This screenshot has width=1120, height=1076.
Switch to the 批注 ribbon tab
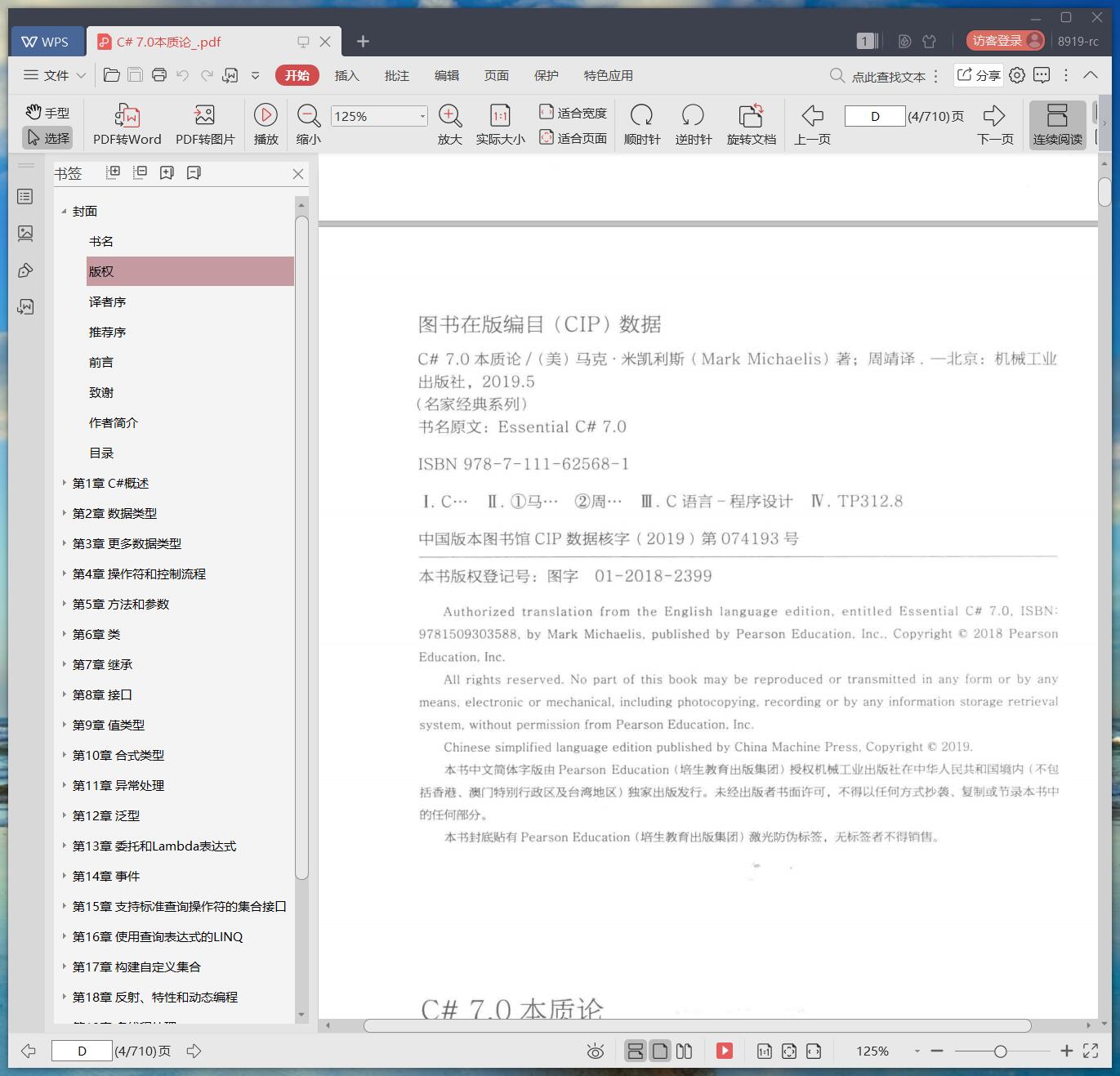[x=396, y=75]
